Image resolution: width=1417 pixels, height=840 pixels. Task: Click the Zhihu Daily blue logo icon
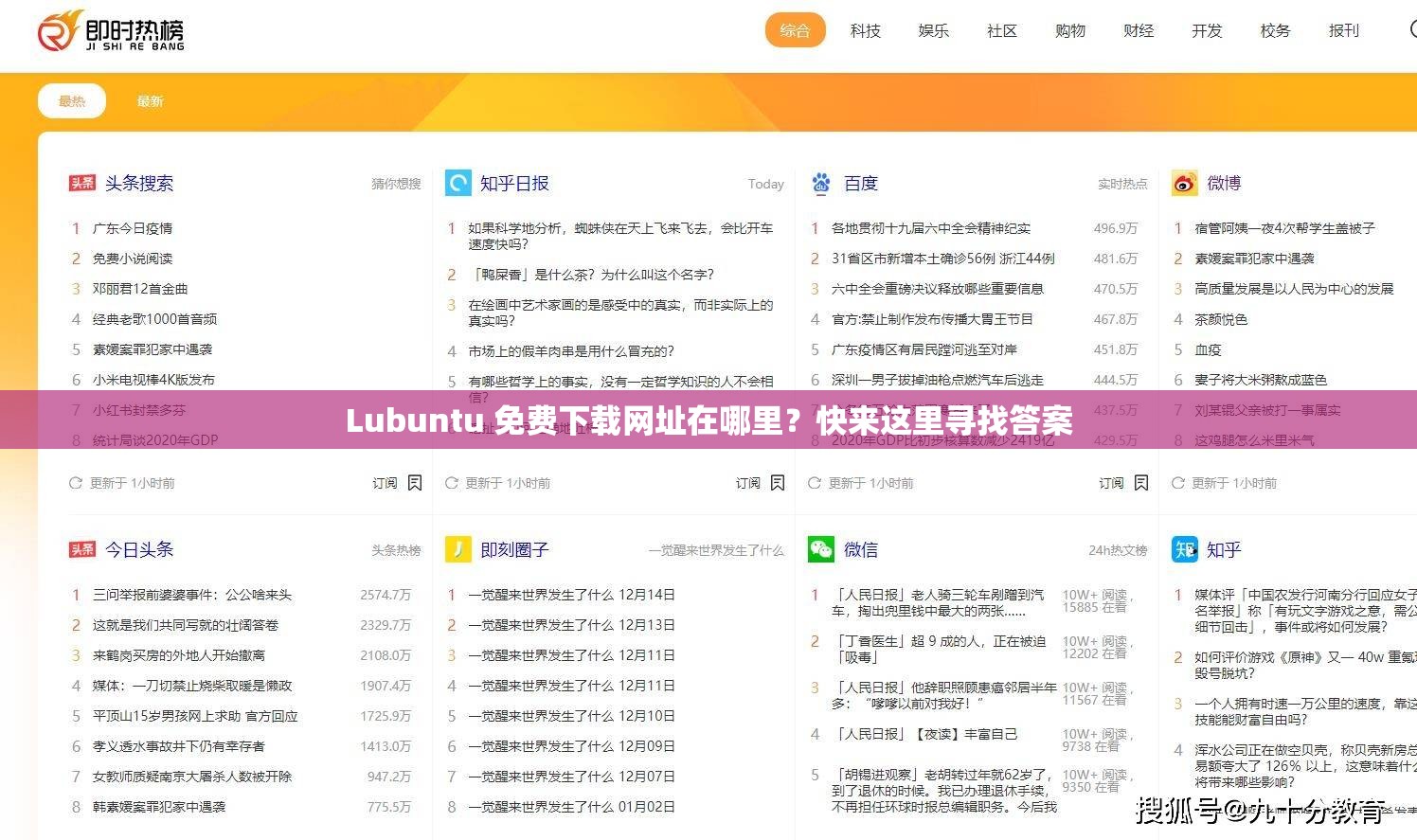point(457,183)
